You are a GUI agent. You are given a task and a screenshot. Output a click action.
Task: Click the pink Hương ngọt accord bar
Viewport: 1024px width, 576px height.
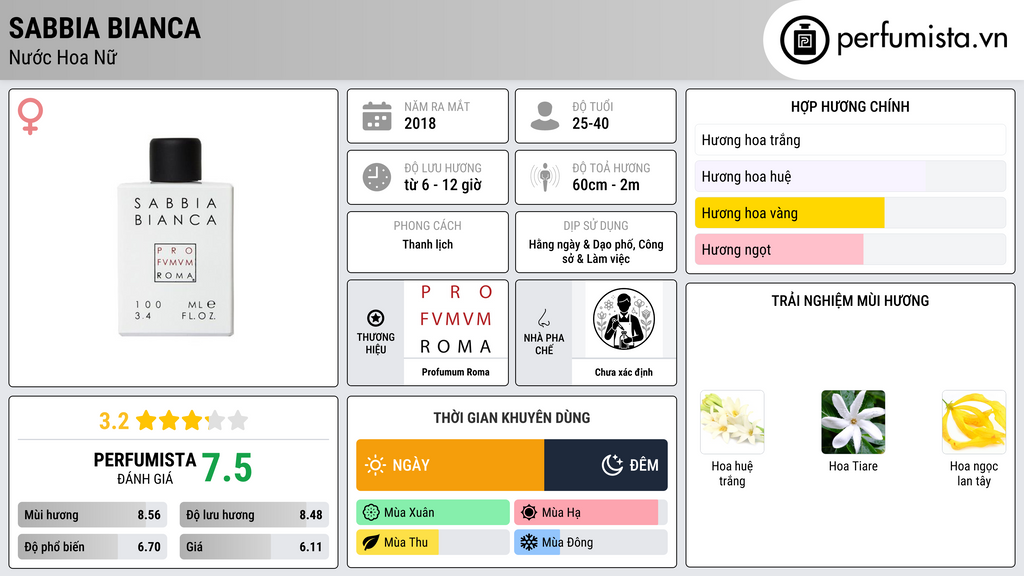(850, 249)
